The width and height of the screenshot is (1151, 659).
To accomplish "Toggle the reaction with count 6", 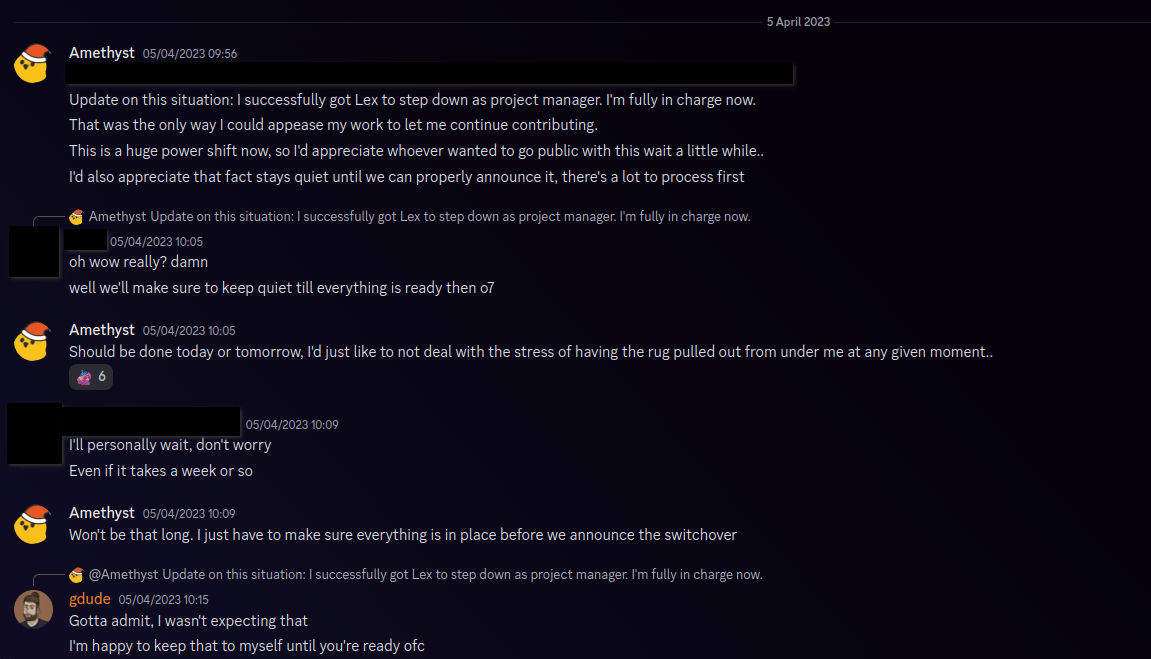I will [91, 377].
